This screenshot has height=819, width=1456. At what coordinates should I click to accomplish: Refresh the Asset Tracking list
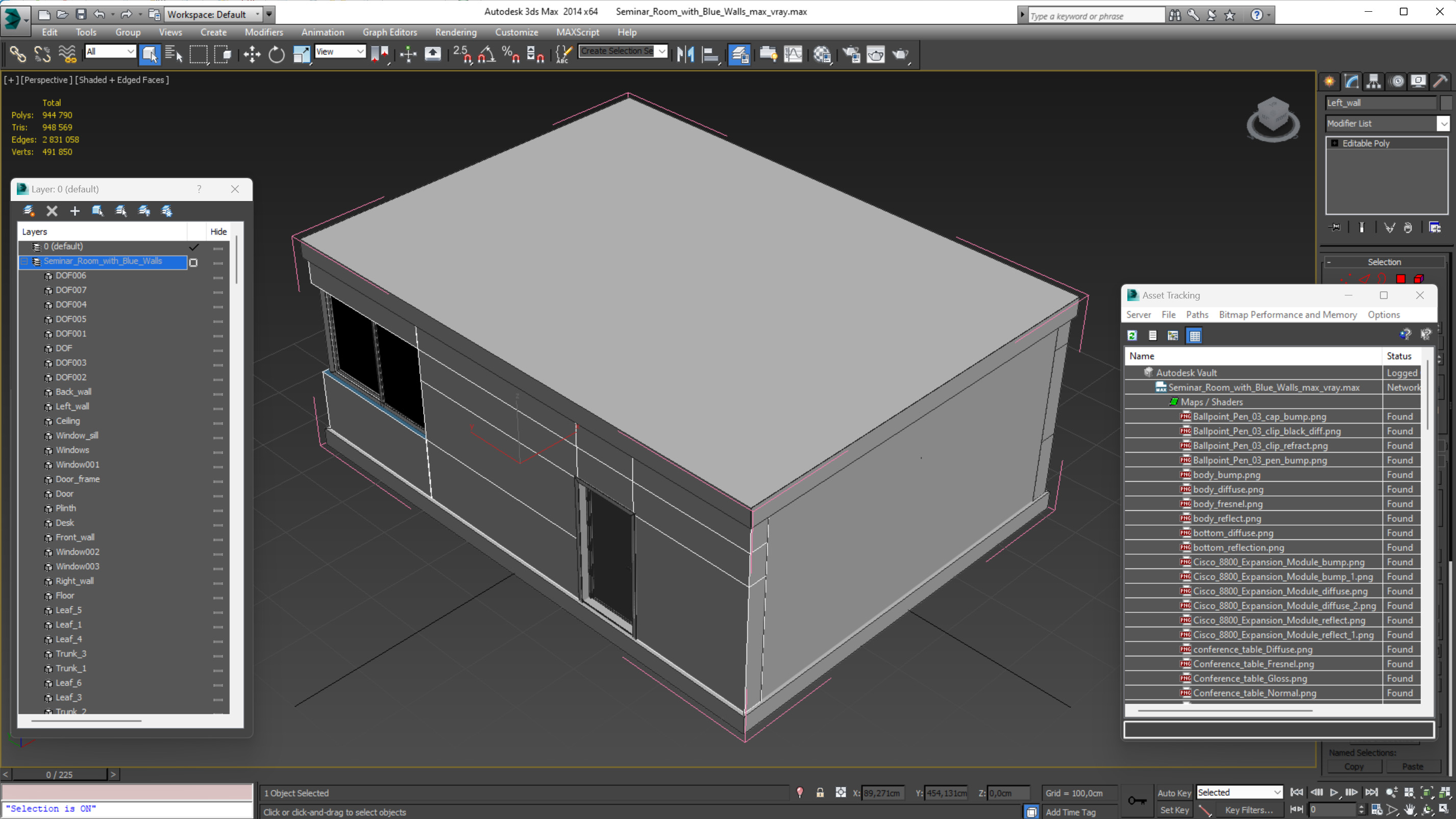click(x=1132, y=336)
